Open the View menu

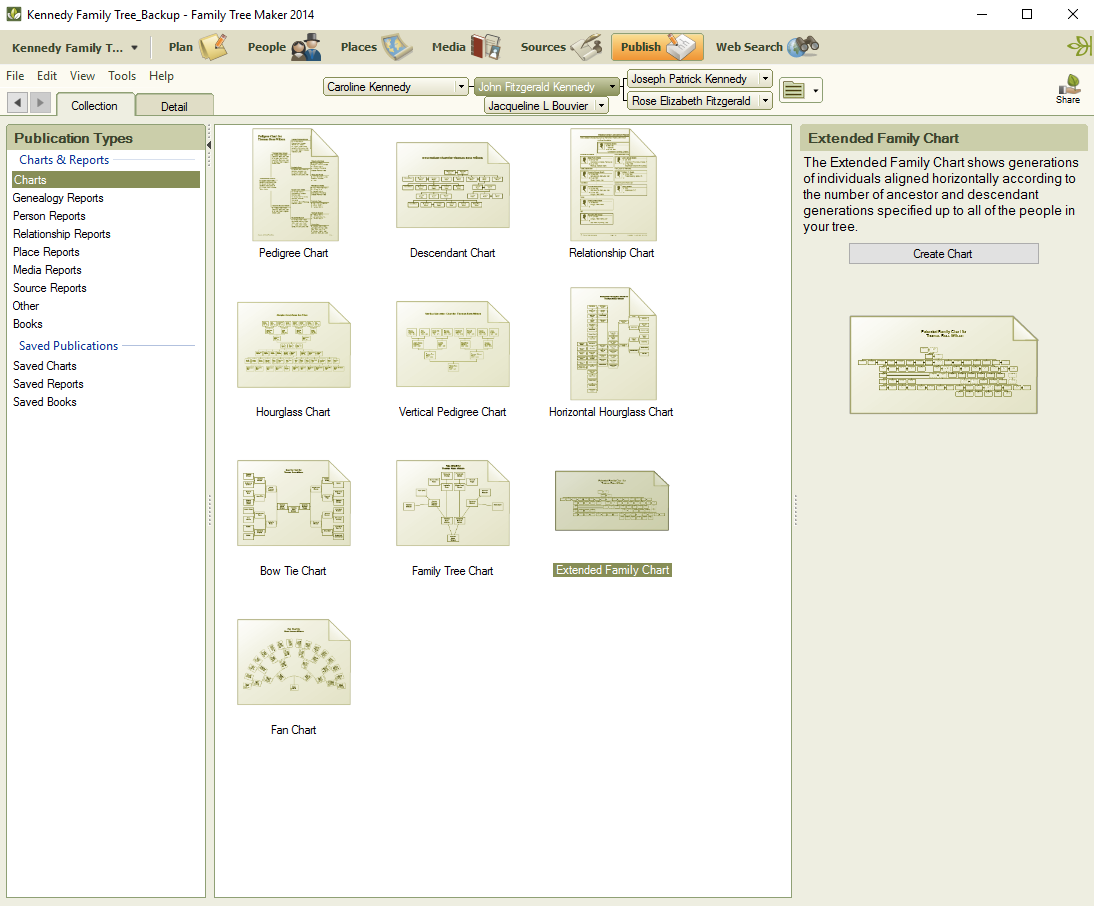(x=82, y=76)
